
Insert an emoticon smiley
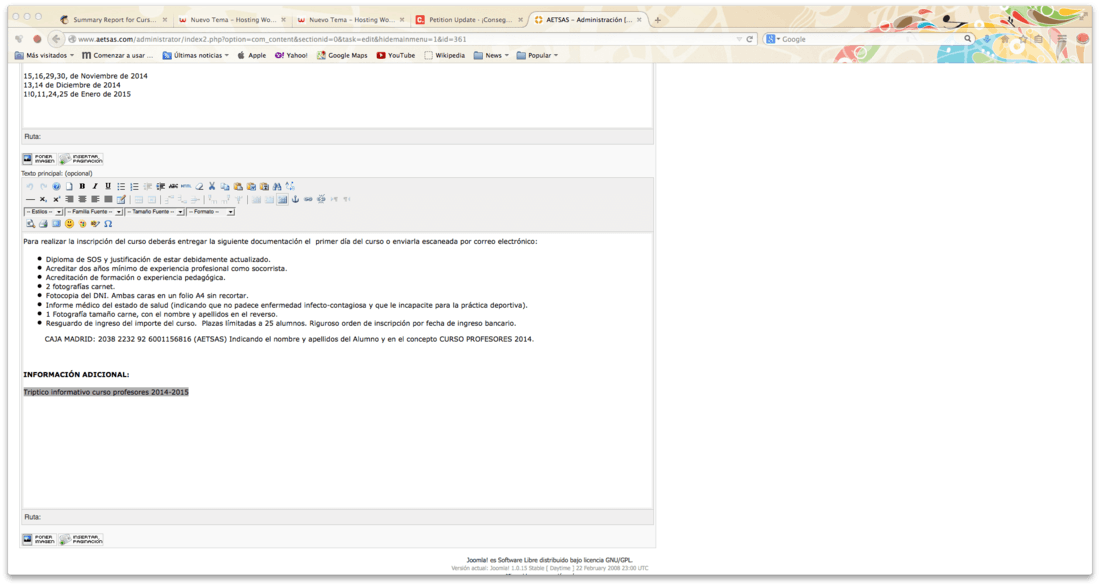tap(69, 224)
